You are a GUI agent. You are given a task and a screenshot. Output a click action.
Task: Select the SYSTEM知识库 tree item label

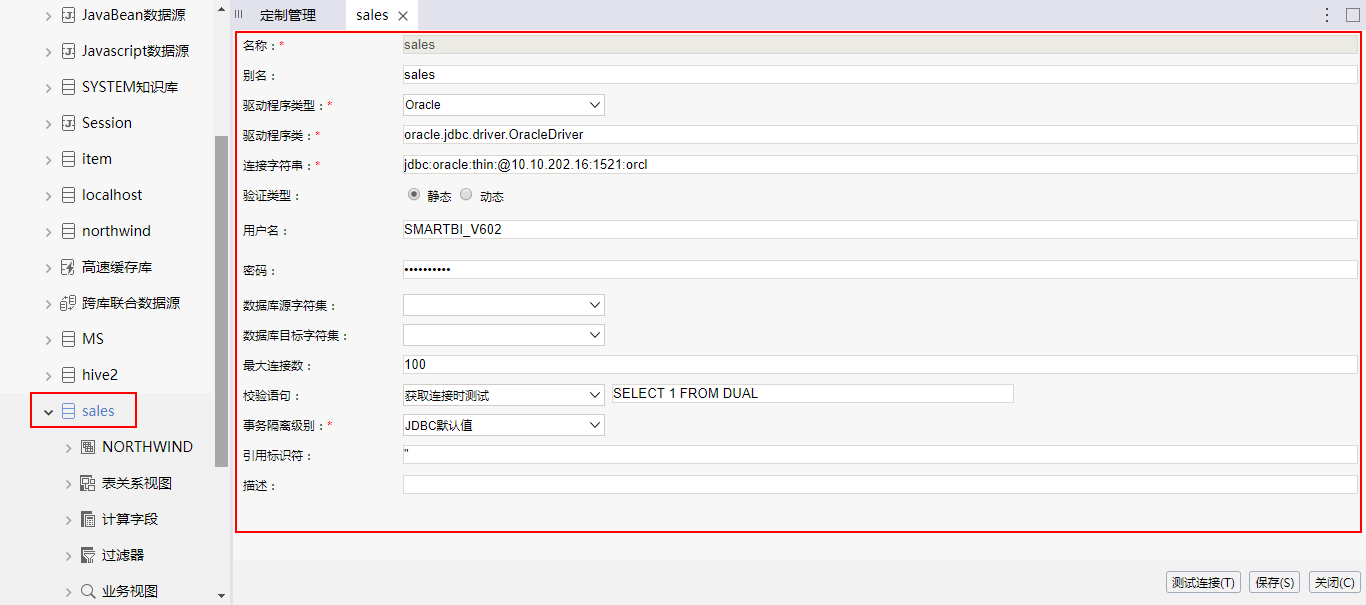point(130,87)
